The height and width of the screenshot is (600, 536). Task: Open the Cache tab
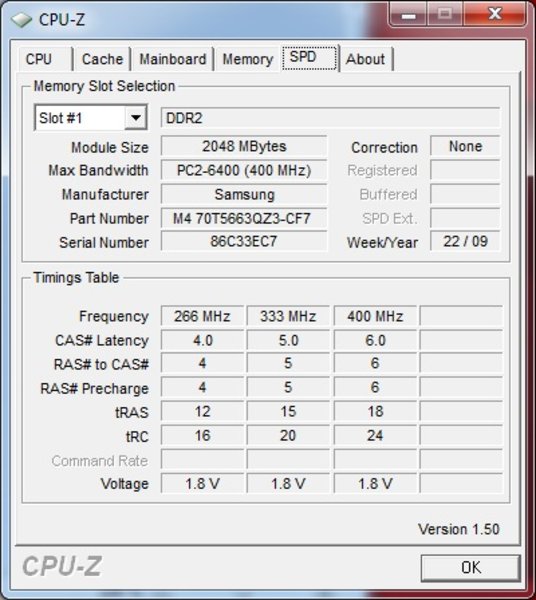point(102,59)
